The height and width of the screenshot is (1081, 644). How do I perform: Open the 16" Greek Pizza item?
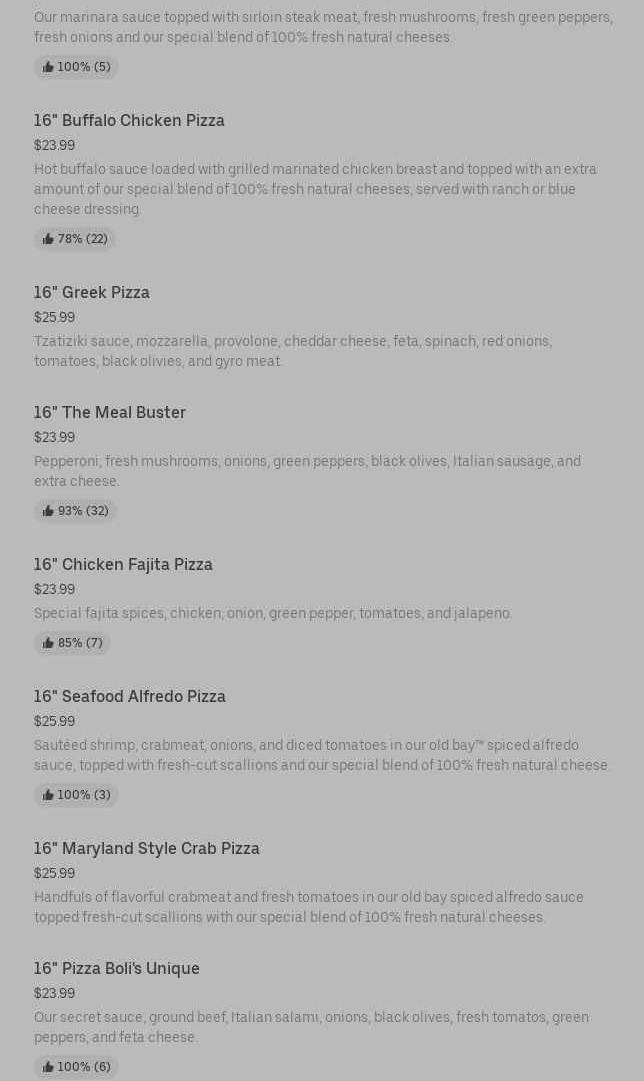[92, 292]
